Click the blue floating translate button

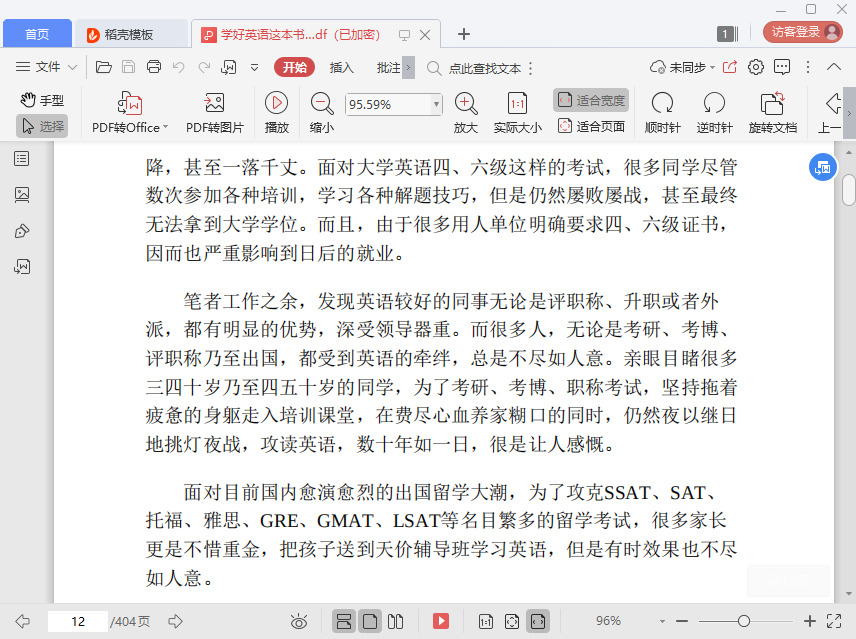[823, 168]
